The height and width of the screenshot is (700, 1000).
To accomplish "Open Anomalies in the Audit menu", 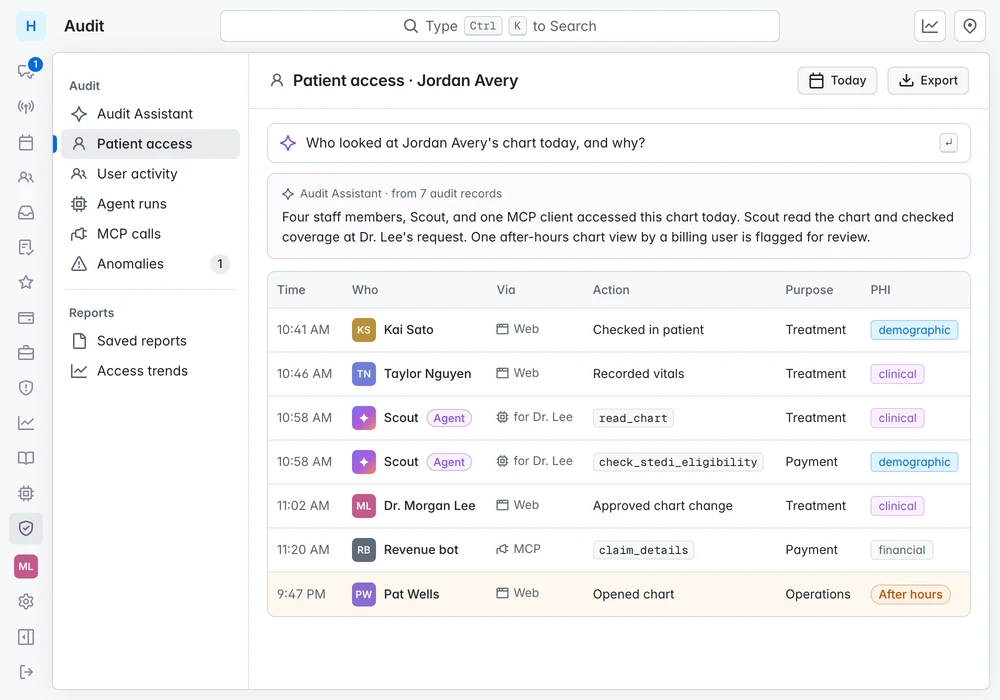I will pos(151,264).
